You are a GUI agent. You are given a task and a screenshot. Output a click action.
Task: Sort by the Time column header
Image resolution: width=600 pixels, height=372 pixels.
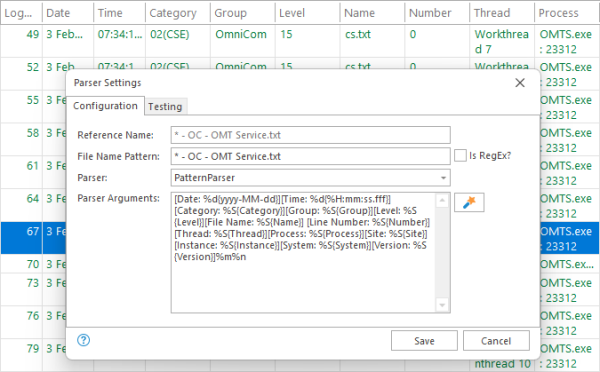click(119, 13)
